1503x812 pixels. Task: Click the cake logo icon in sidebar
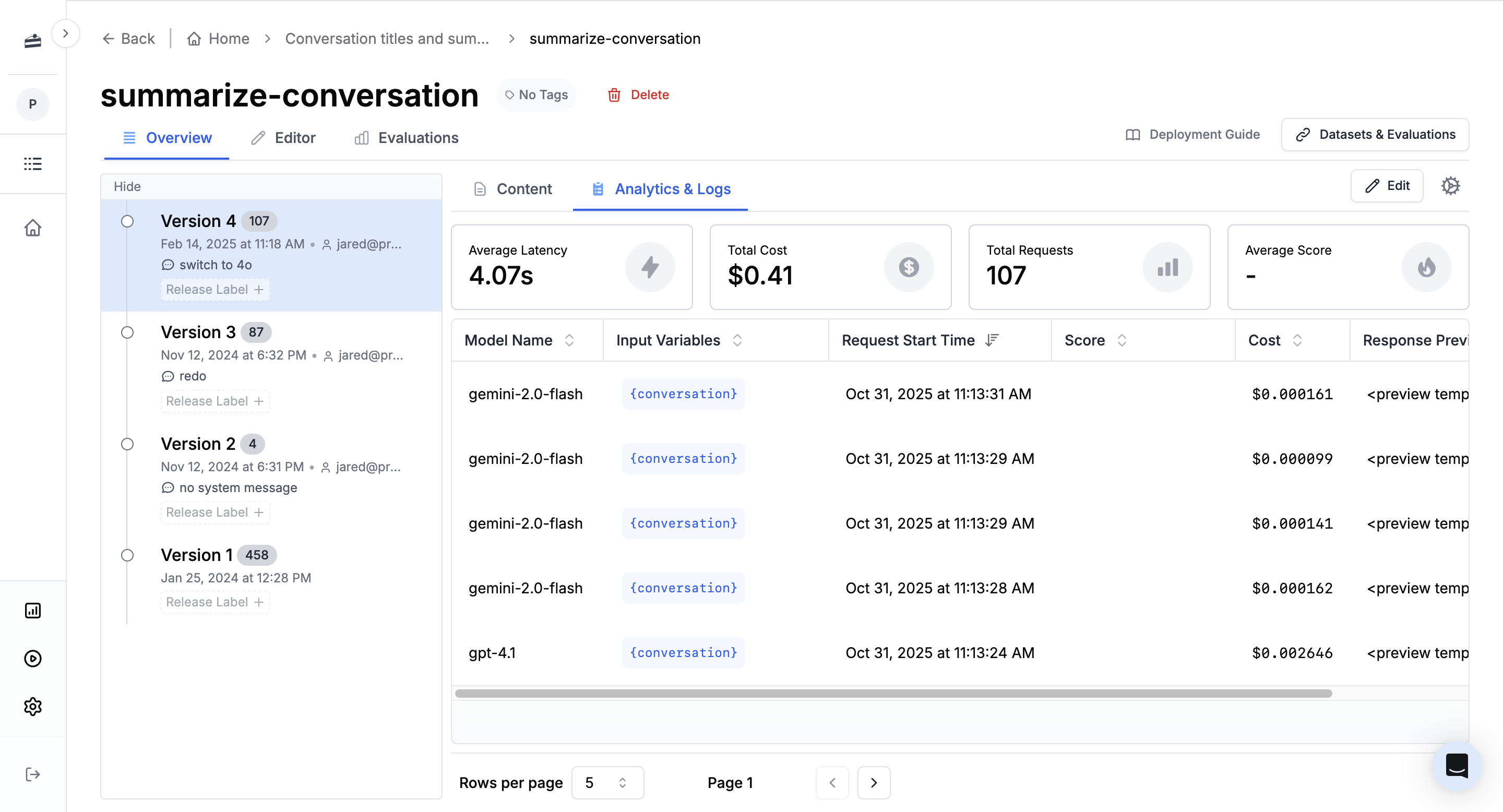pyautogui.click(x=33, y=41)
